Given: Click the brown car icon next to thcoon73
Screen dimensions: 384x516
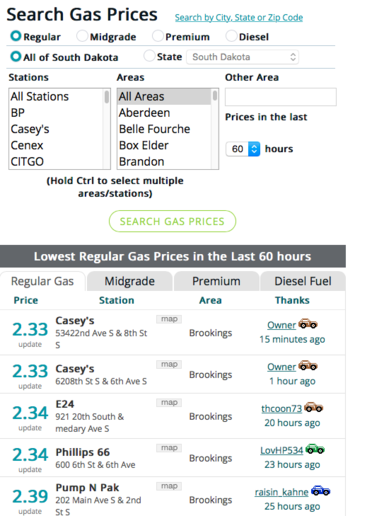Looking at the screenshot, I should 313,407.
